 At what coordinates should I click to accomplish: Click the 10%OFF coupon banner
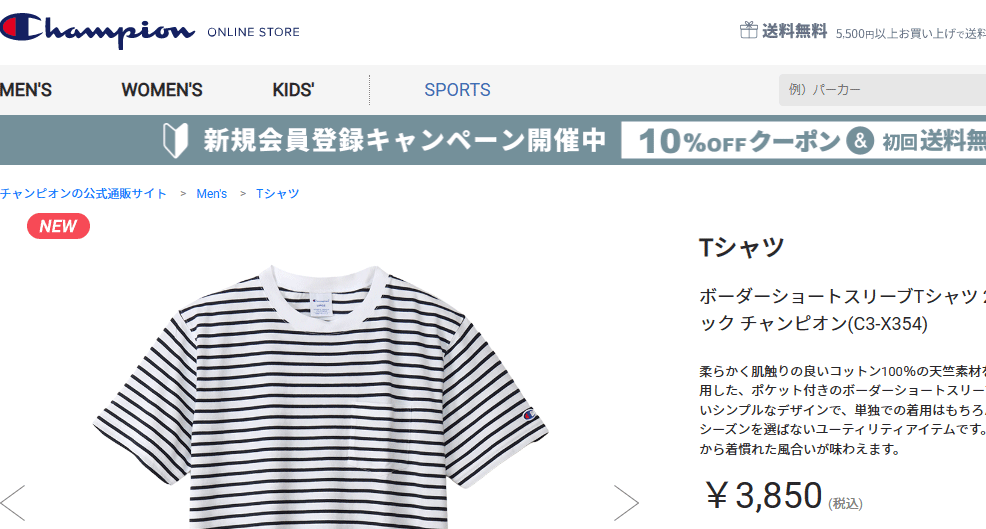pyautogui.click(x=804, y=140)
